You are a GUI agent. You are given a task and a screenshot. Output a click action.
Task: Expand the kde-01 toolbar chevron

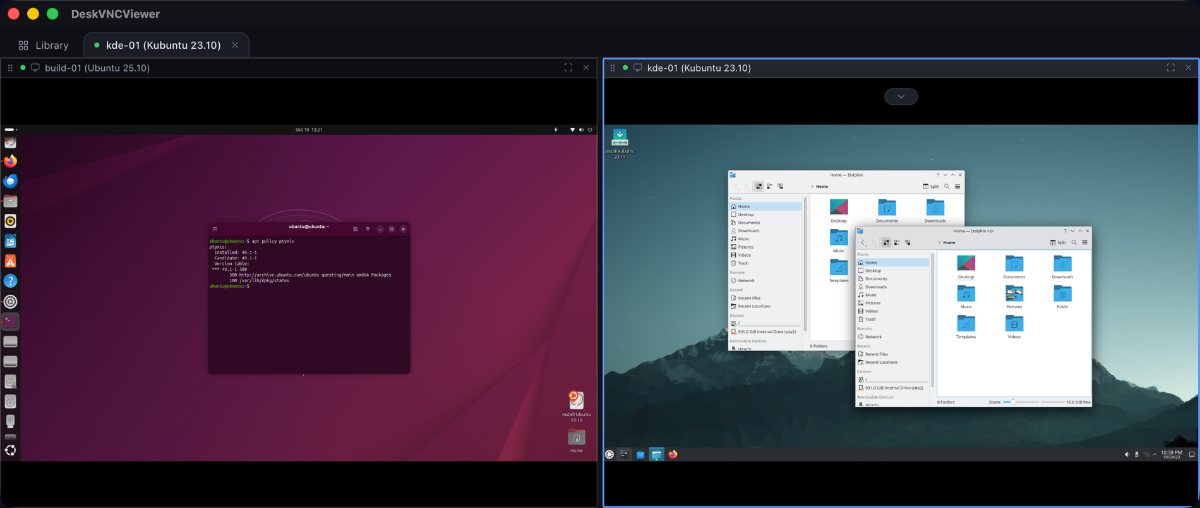coord(901,97)
